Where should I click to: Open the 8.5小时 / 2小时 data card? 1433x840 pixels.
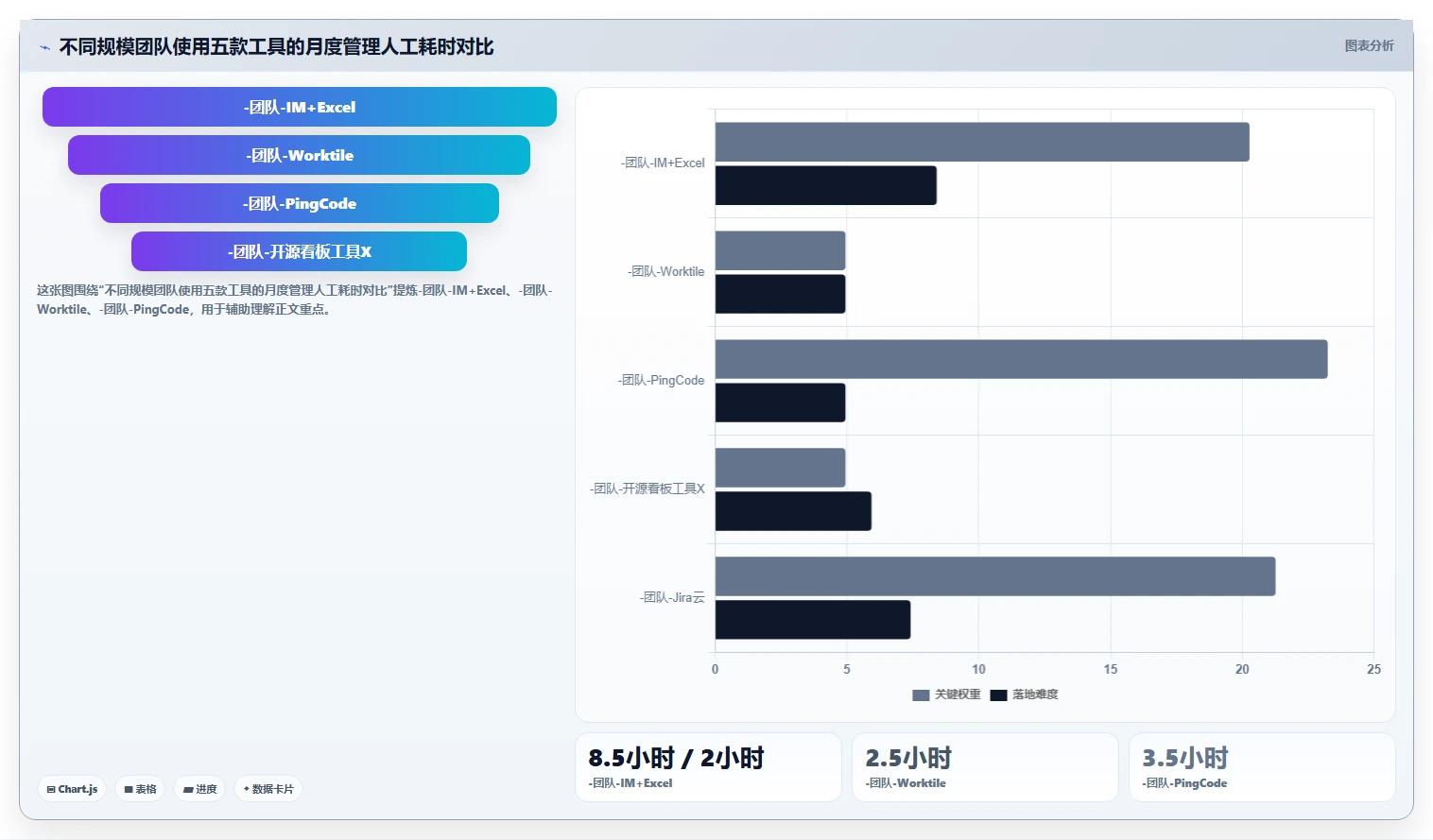(708, 767)
